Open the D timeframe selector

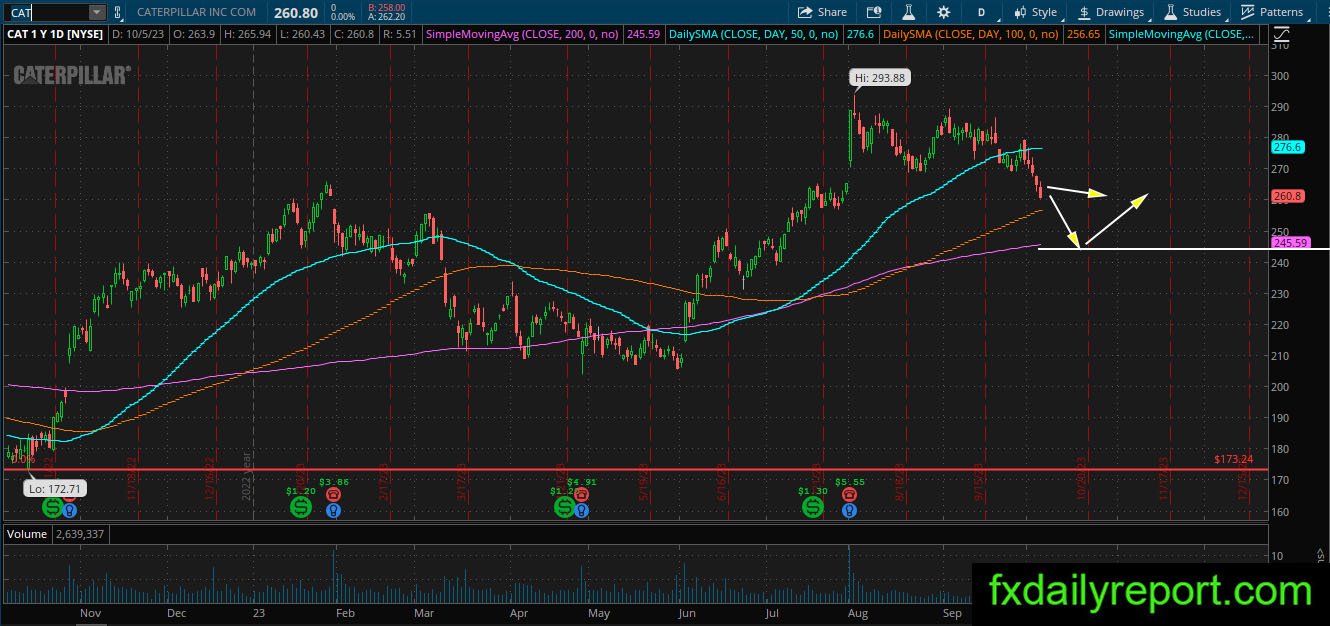(981, 12)
